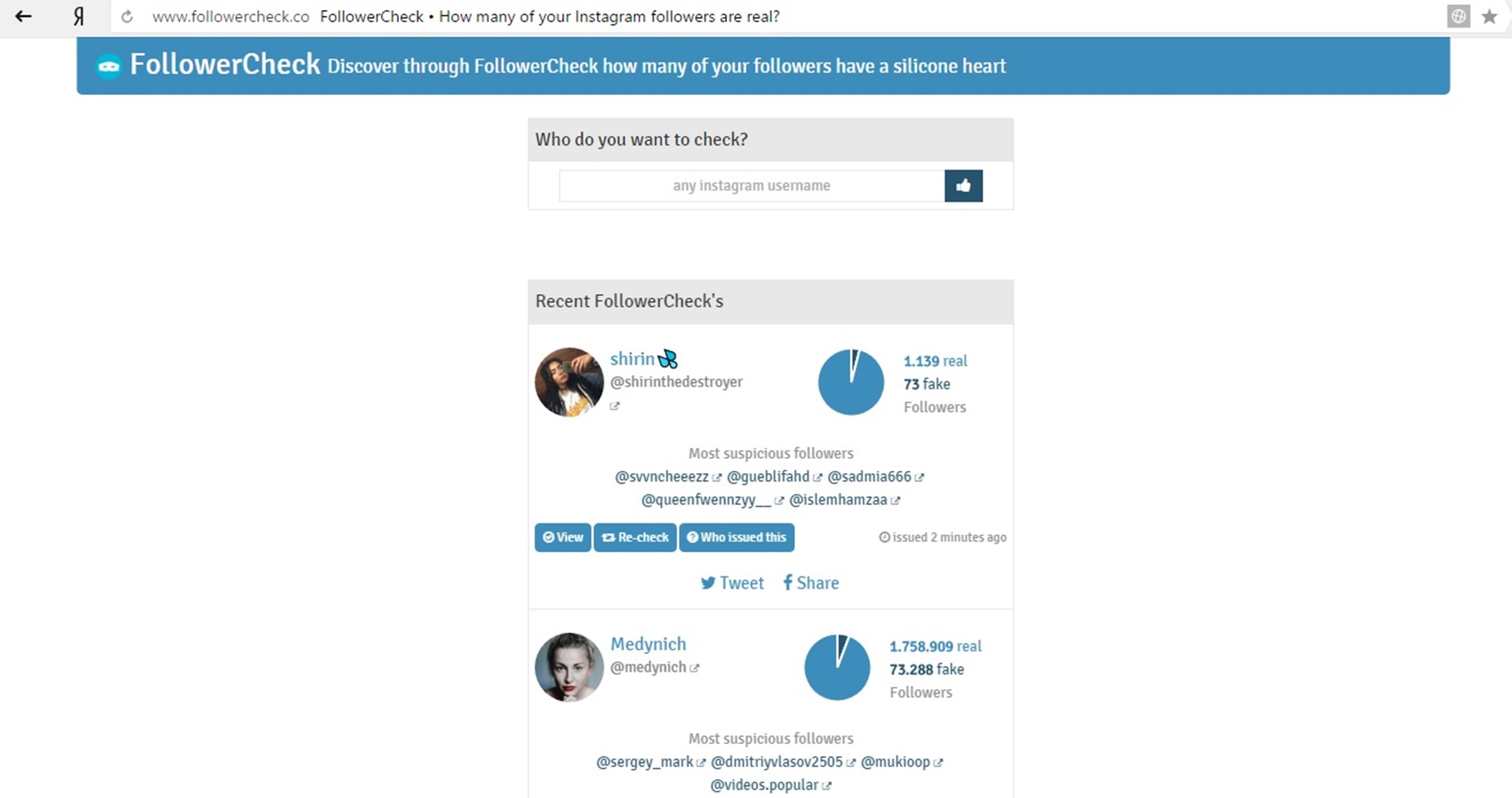Bookmark the page with the star icon
1512x798 pixels.
pos(1490,16)
